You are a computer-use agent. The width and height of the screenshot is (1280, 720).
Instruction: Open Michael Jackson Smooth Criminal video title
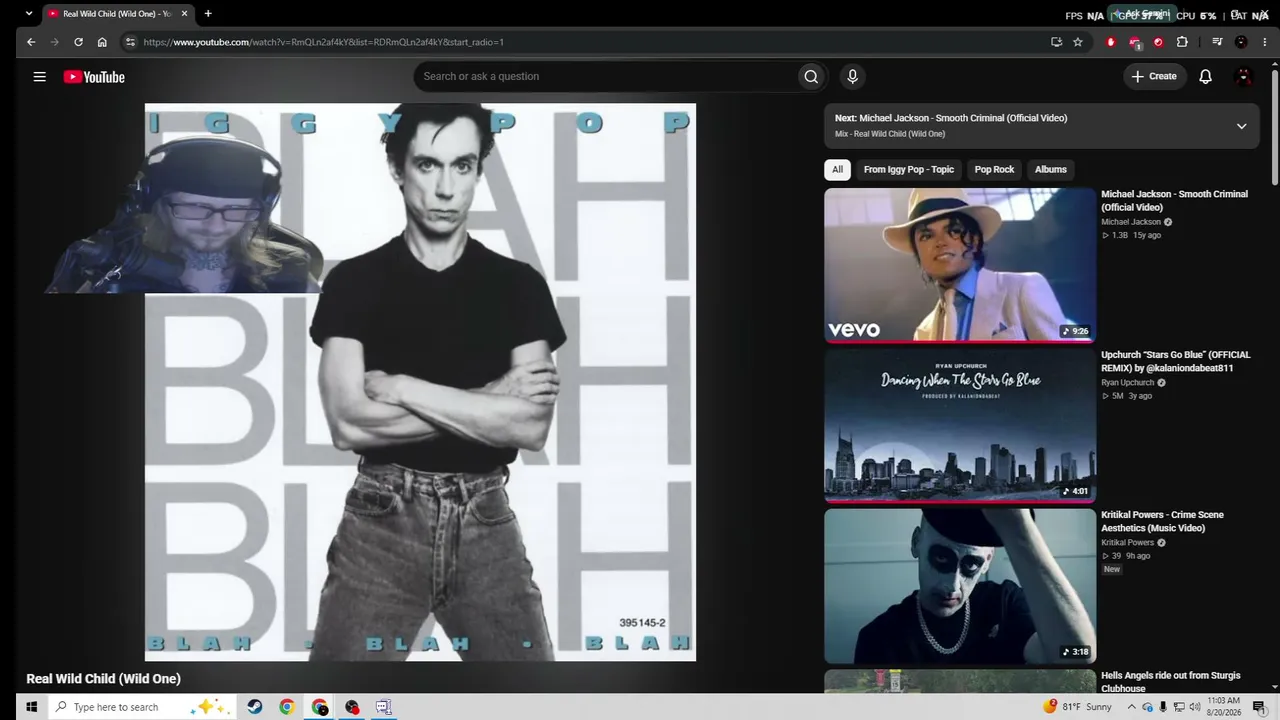1174,201
